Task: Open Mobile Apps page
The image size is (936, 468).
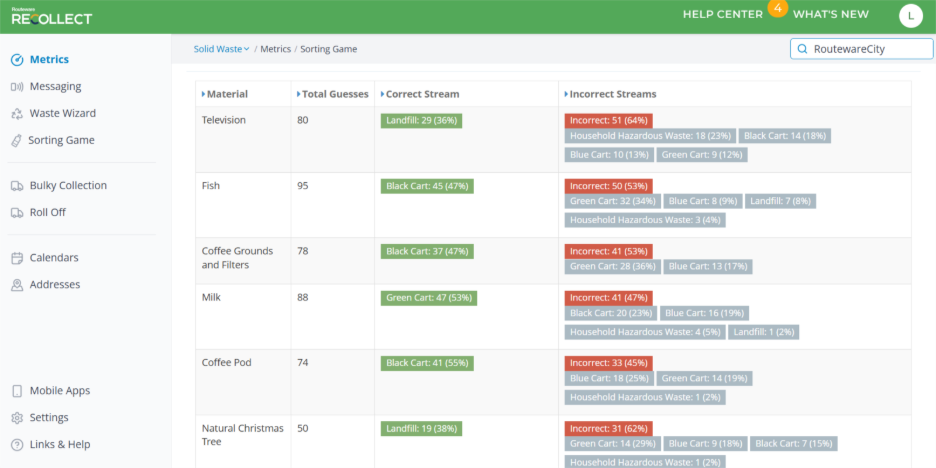Action: point(60,391)
